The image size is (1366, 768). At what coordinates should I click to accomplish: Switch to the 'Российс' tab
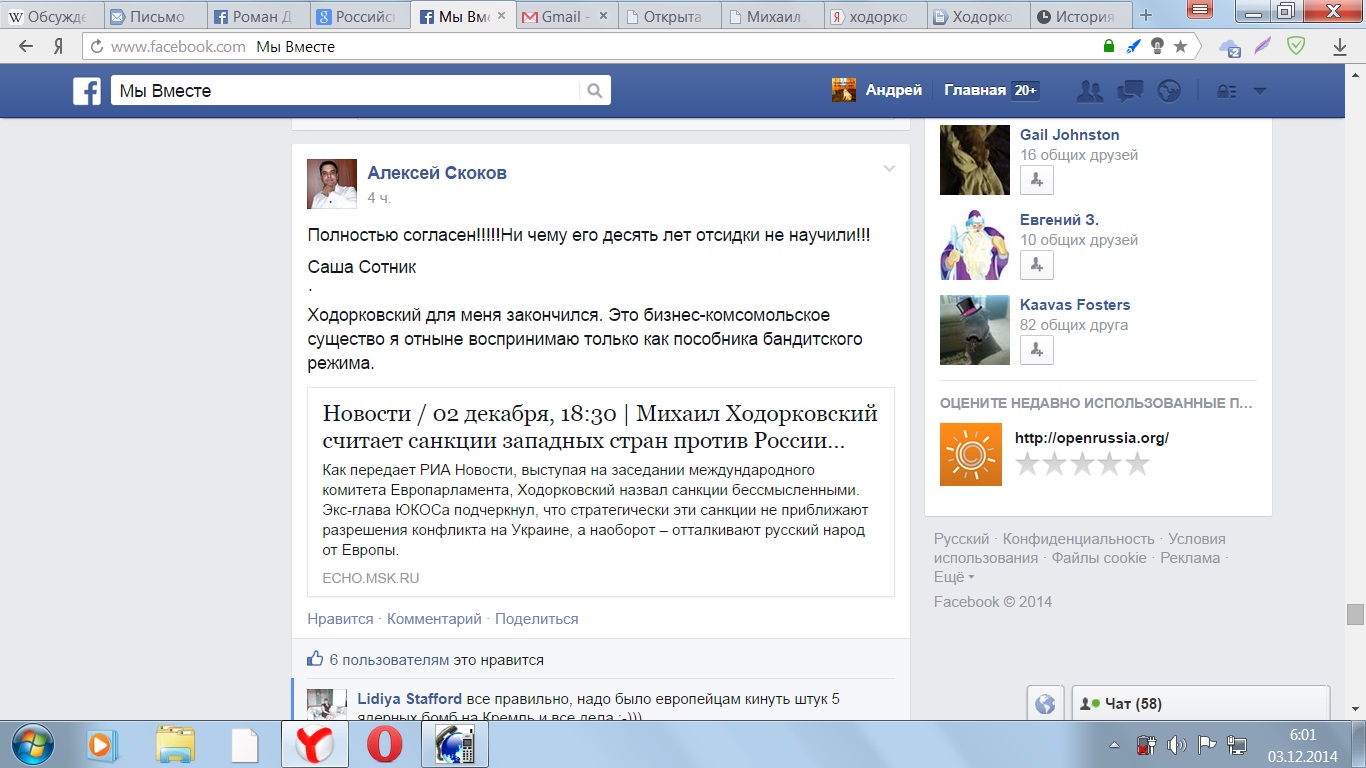pyautogui.click(x=360, y=16)
